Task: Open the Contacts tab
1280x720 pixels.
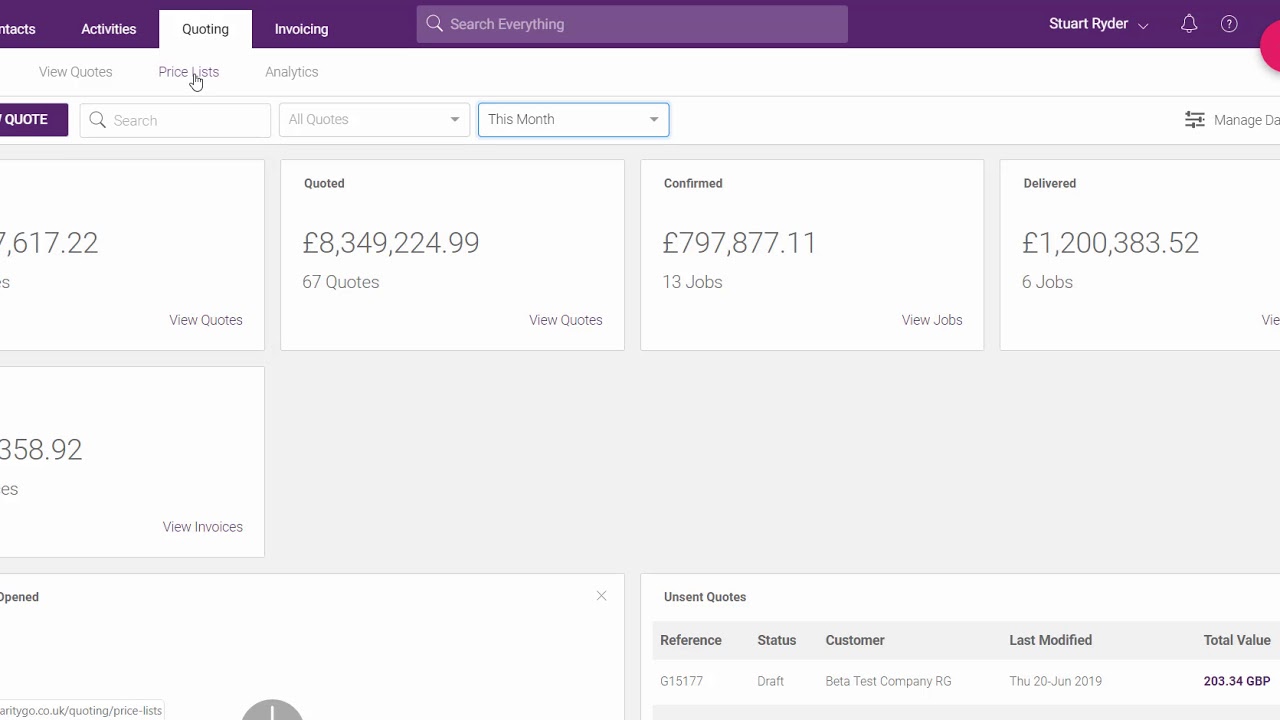Action: tap(17, 29)
